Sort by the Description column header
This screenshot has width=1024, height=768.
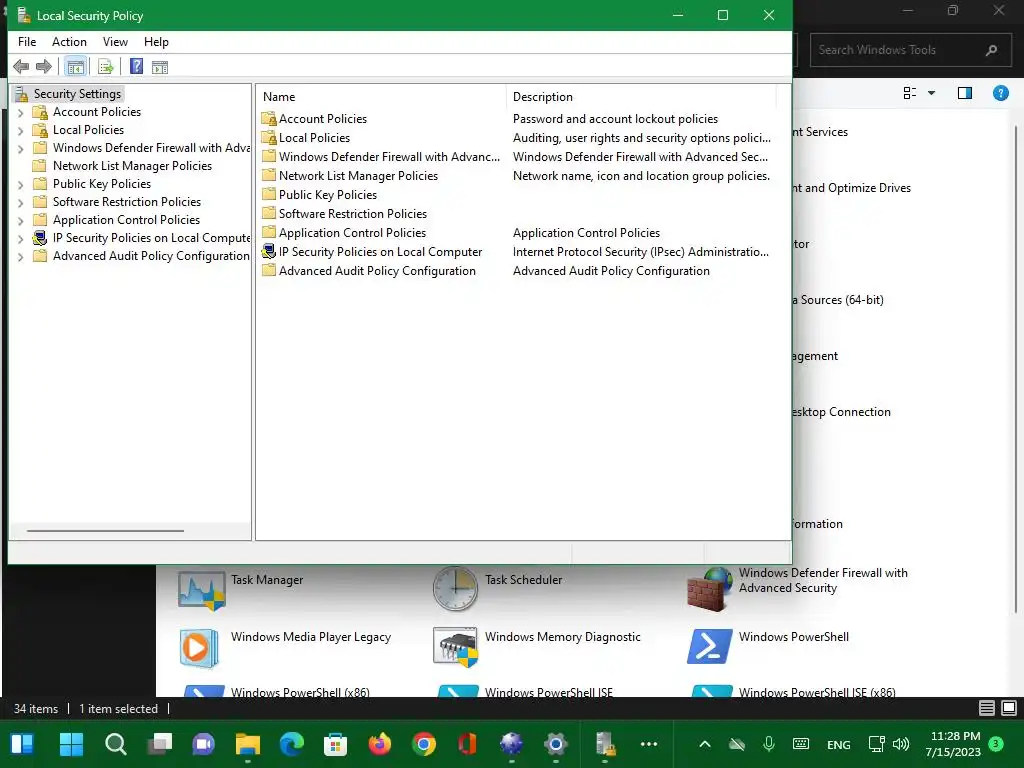tap(641, 97)
